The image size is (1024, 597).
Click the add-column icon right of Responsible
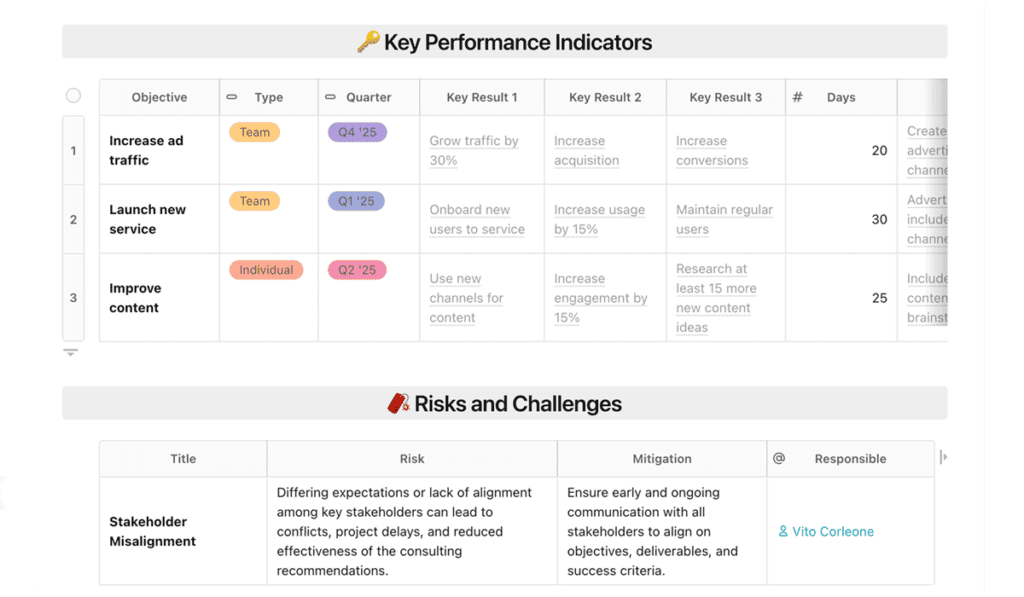pos(943,457)
